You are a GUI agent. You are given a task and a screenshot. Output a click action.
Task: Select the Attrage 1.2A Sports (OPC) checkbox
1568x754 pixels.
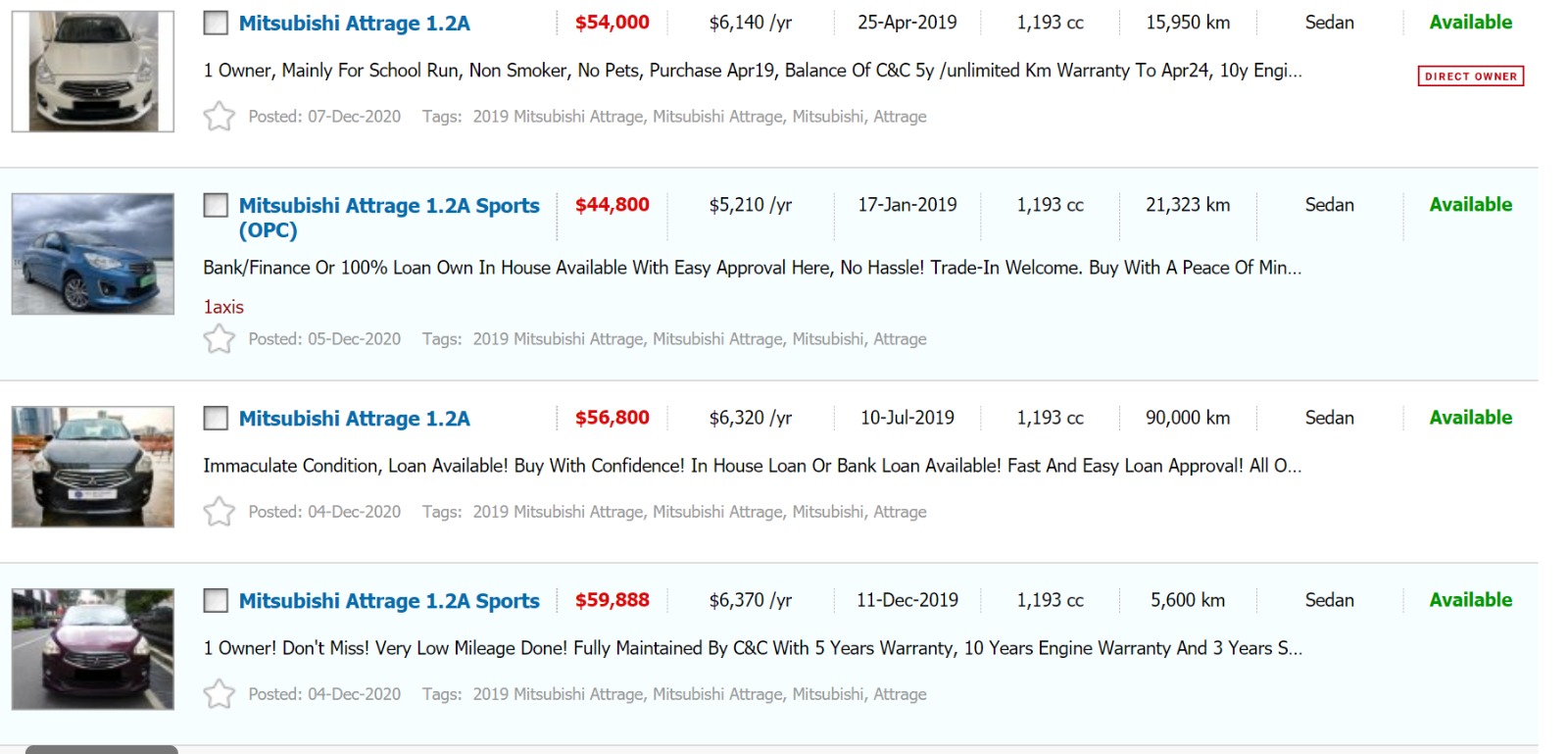point(216,205)
